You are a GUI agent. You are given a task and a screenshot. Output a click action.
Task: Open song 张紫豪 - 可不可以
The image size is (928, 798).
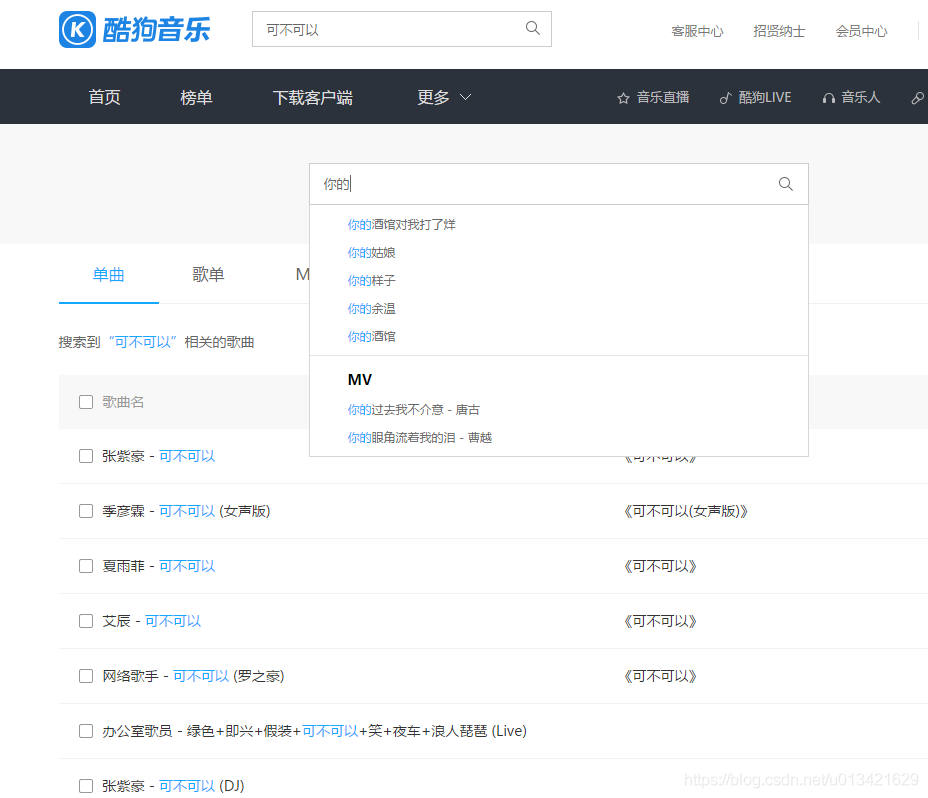click(x=159, y=456)
